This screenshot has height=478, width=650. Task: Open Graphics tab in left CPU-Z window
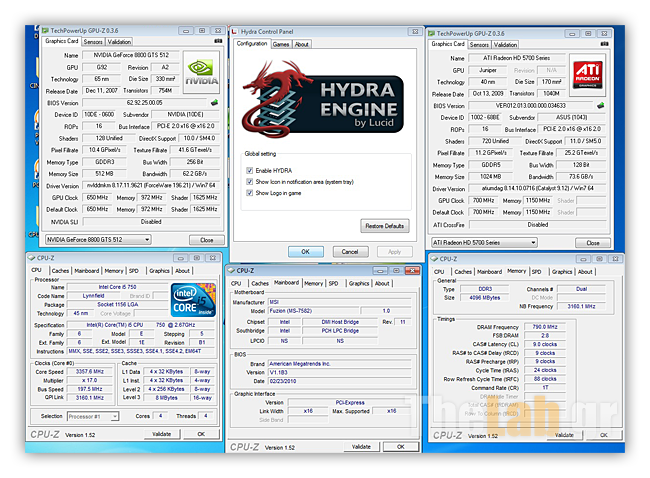point(160,271)
